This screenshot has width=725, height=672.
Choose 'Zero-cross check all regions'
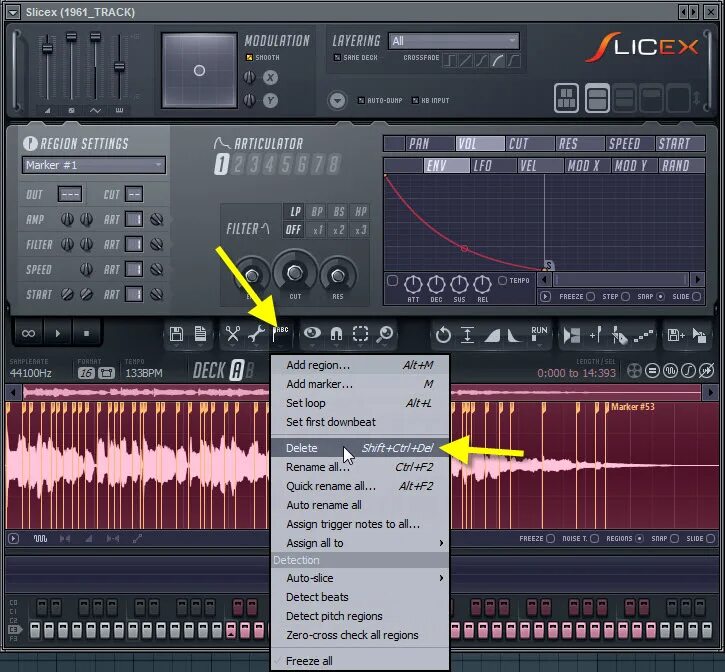pyautogui.click(x=360, y=635)
